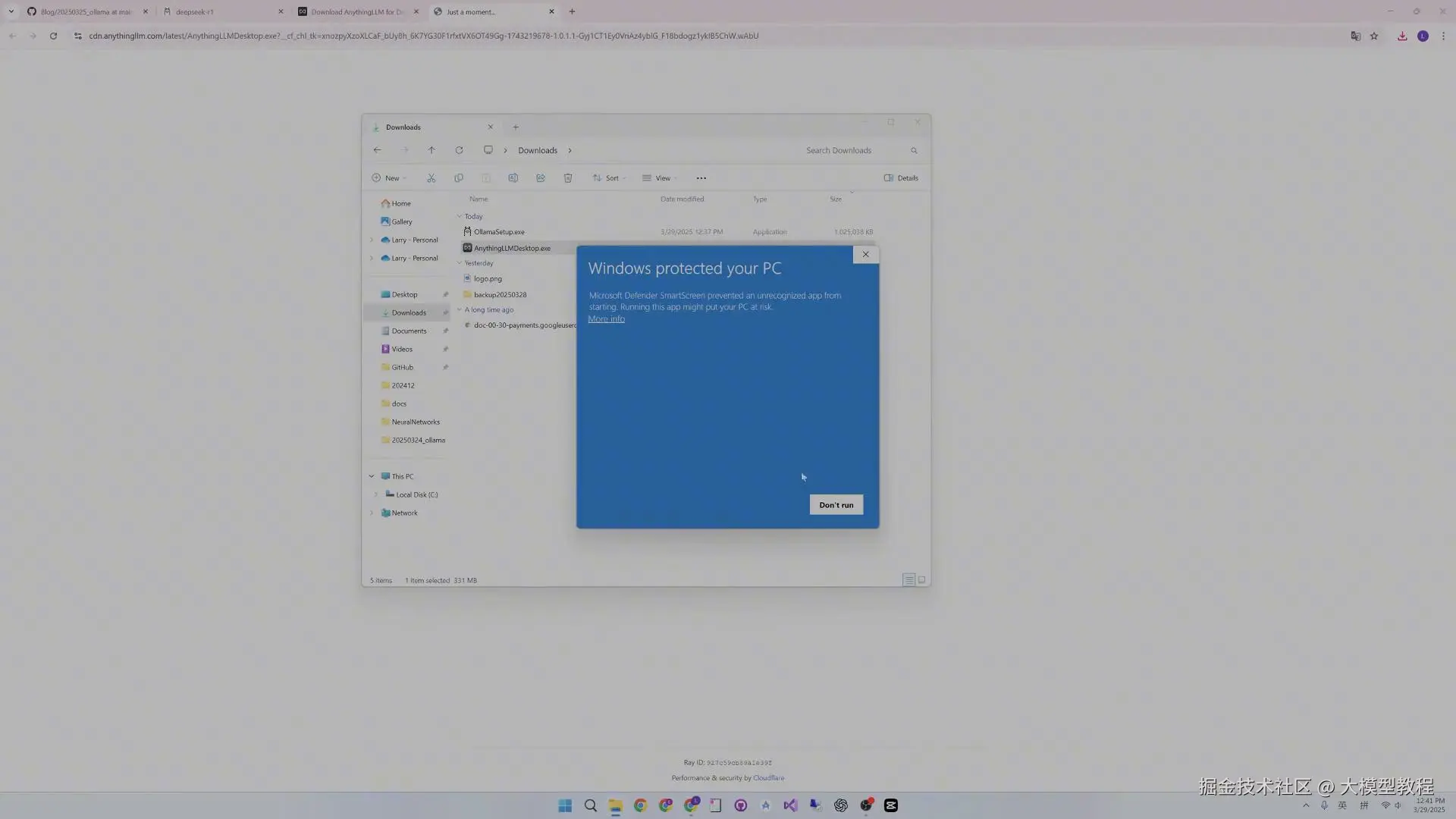Switch to large thumbnails view toggle
Image resolution: width=1456 pixels, height=819 pixels.
point(921,580)
